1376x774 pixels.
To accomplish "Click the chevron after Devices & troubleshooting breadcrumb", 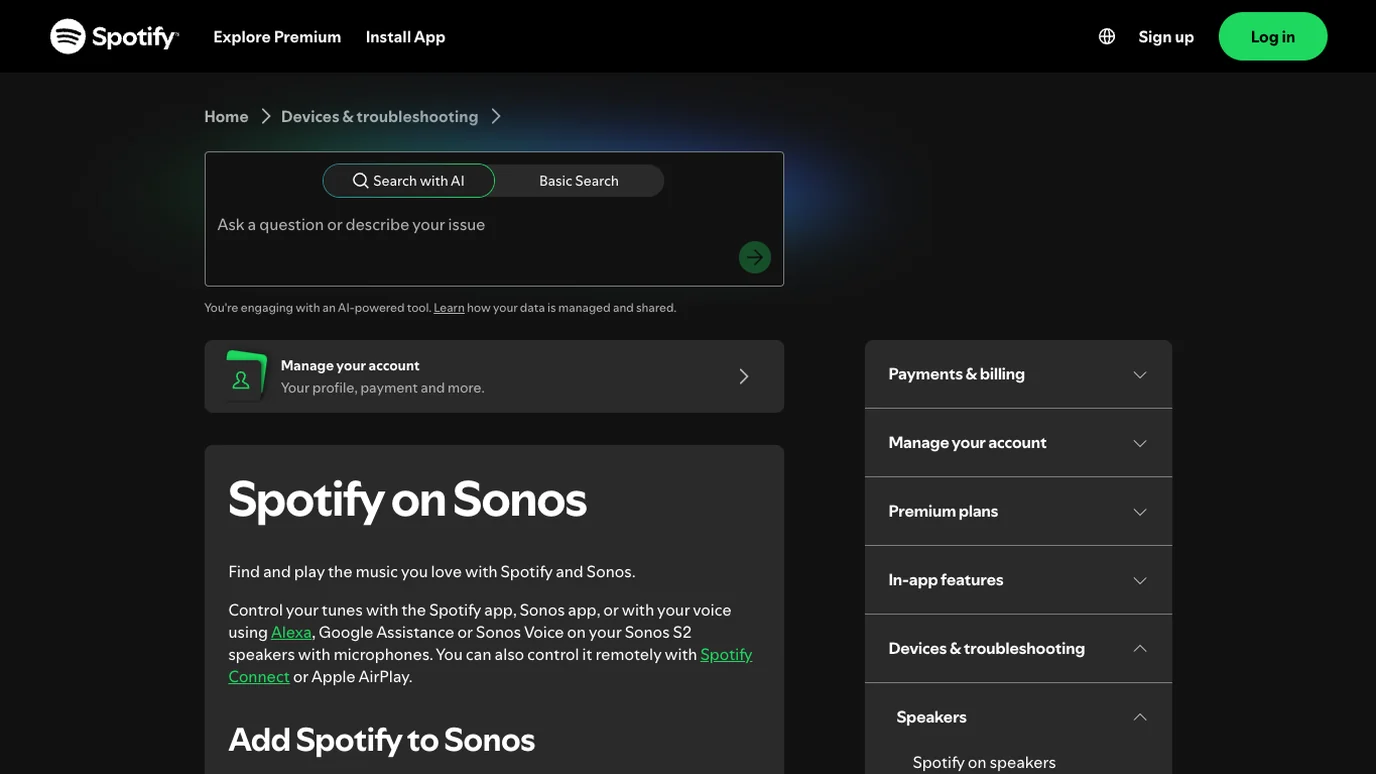I will [496, 116].
